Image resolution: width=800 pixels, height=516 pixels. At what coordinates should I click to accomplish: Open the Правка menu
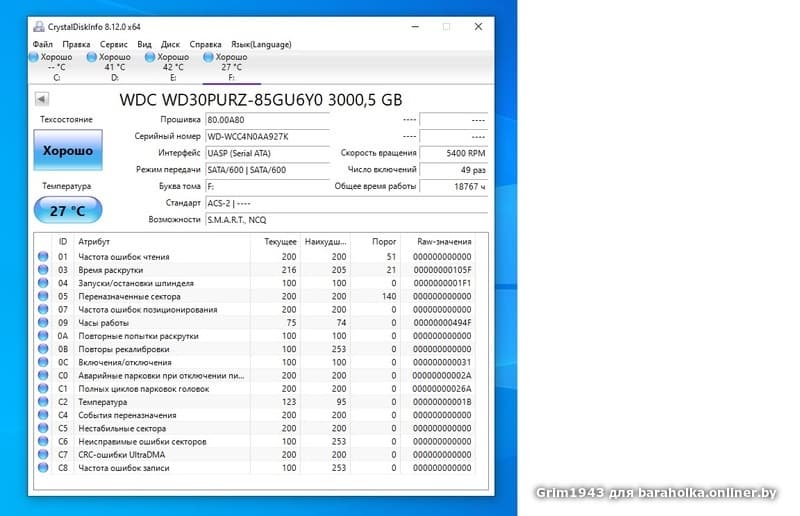click(76, 44)
